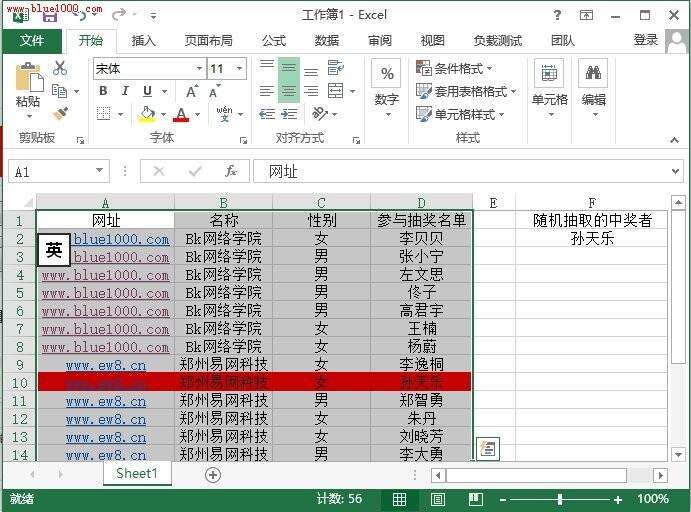Screen dimensions: 691x512
Task: Expand the formula bar
Action: 675,171
